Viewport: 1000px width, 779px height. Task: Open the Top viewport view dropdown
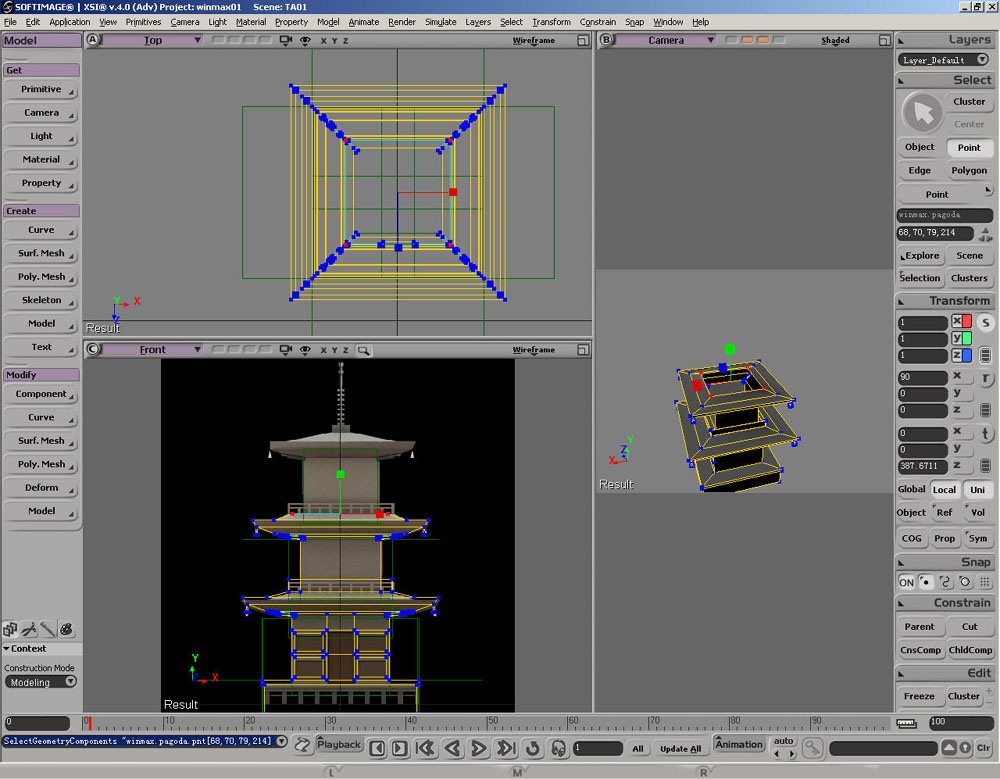coord(153,40)
